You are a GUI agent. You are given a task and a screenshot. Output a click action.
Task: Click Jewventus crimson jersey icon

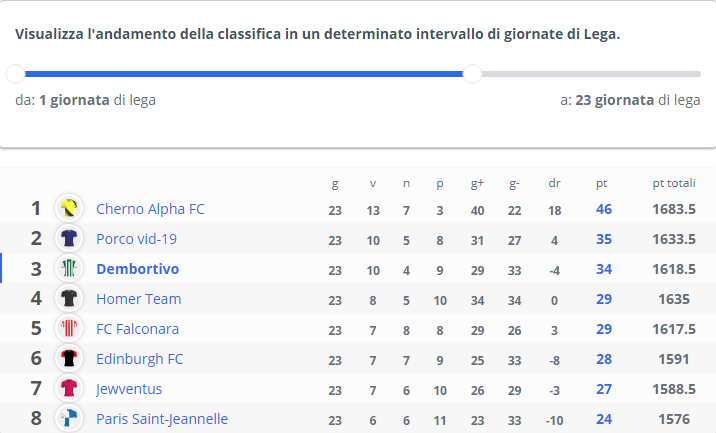coord(69,388)
